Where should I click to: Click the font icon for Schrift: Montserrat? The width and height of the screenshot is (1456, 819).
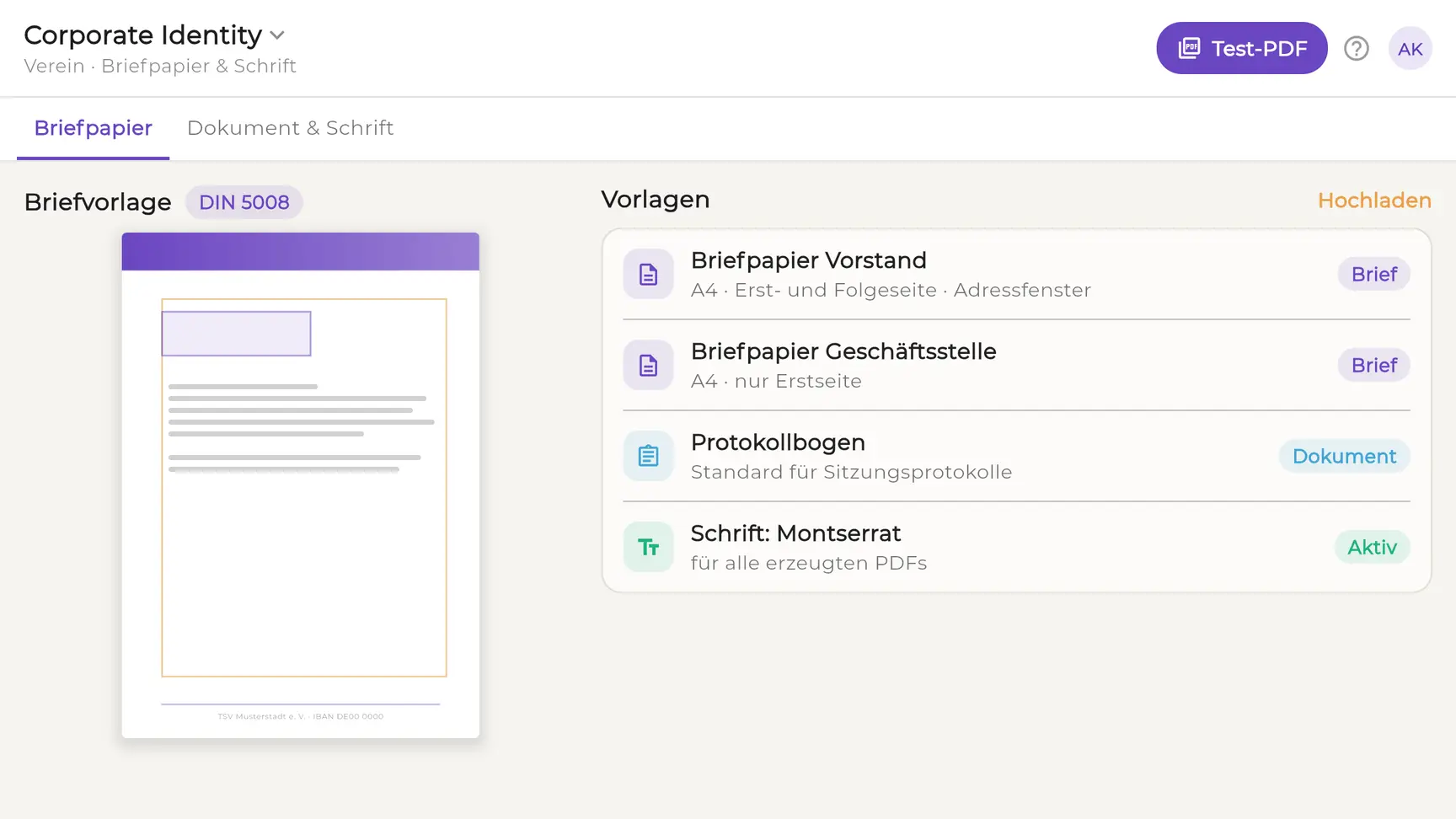point(648,547)
